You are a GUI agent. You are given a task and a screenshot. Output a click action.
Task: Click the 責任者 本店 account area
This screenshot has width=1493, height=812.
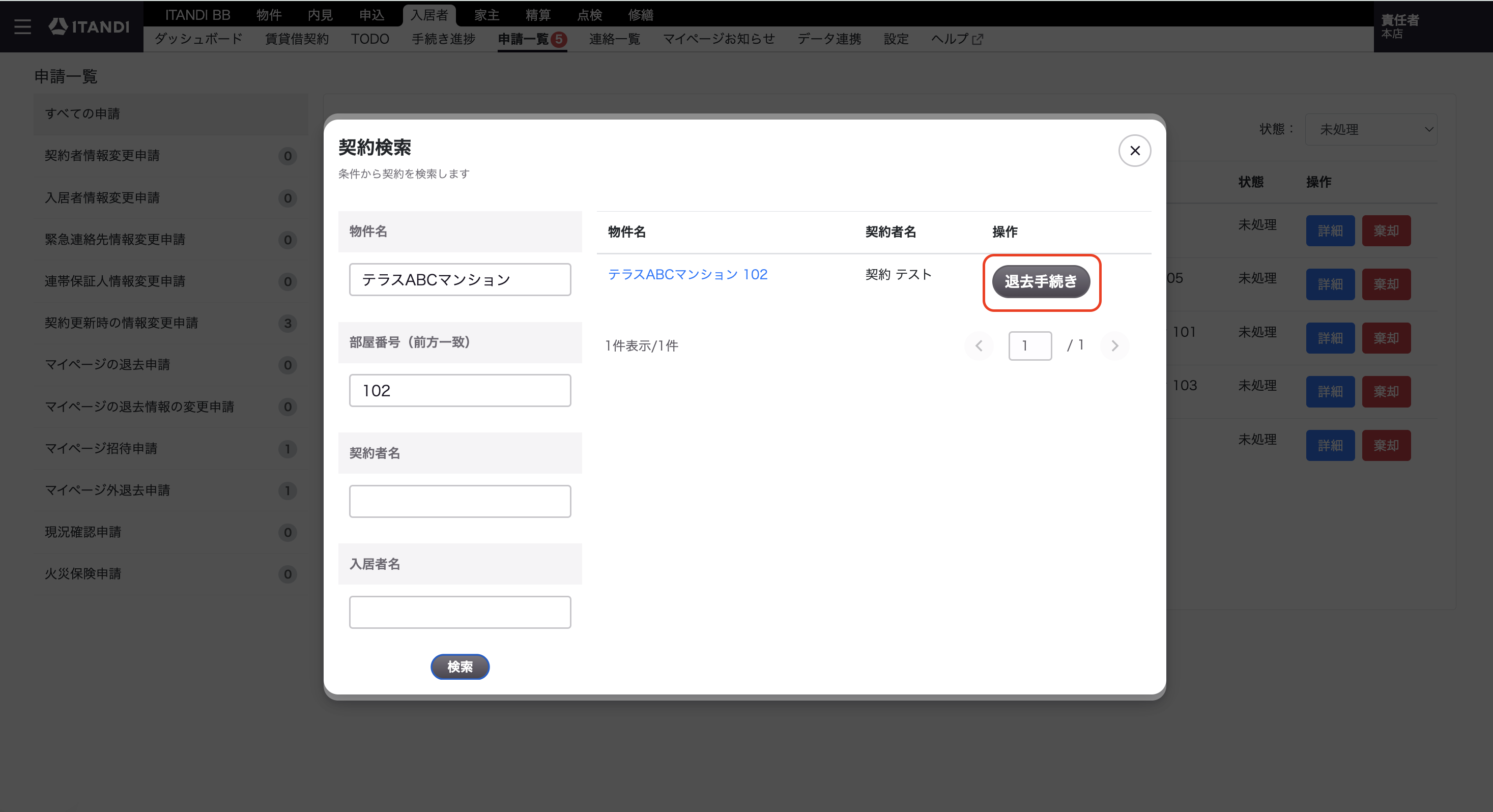(1433, 26)
